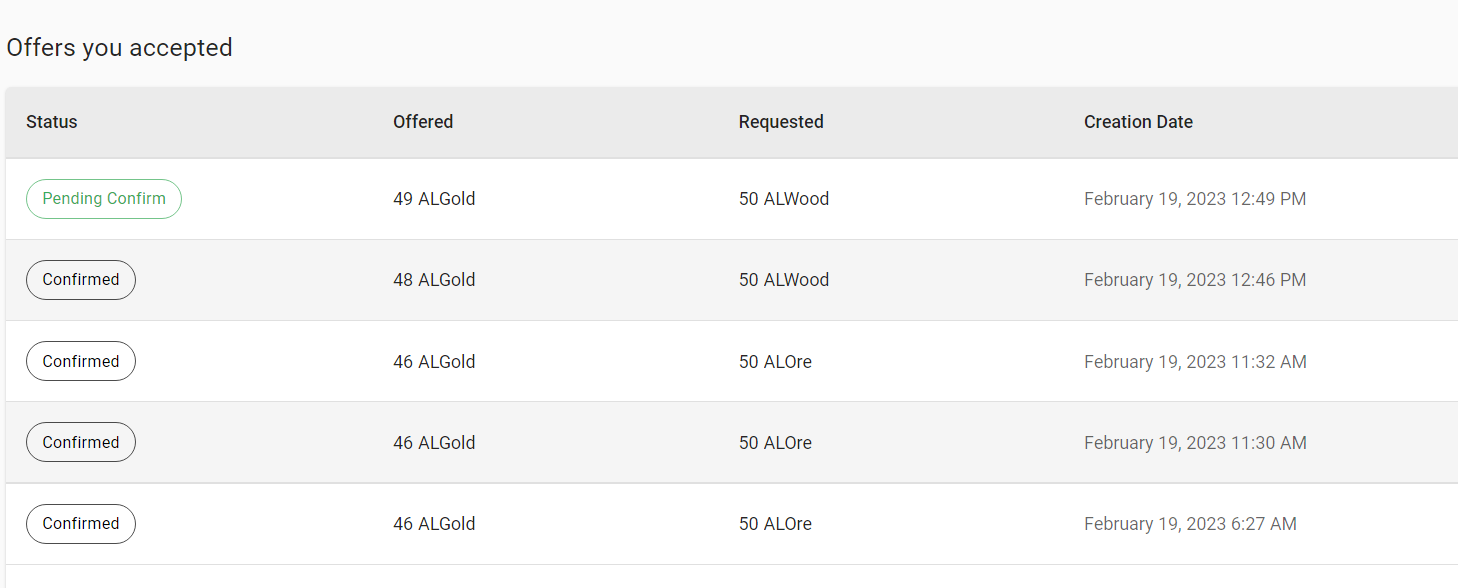Sort by the Requested column header
The height and width of the screenshot is (588, 1458).
pos(781,121)
